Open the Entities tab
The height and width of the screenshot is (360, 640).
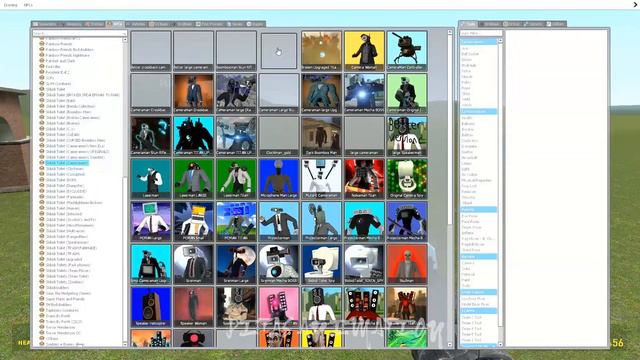[94, 24]
